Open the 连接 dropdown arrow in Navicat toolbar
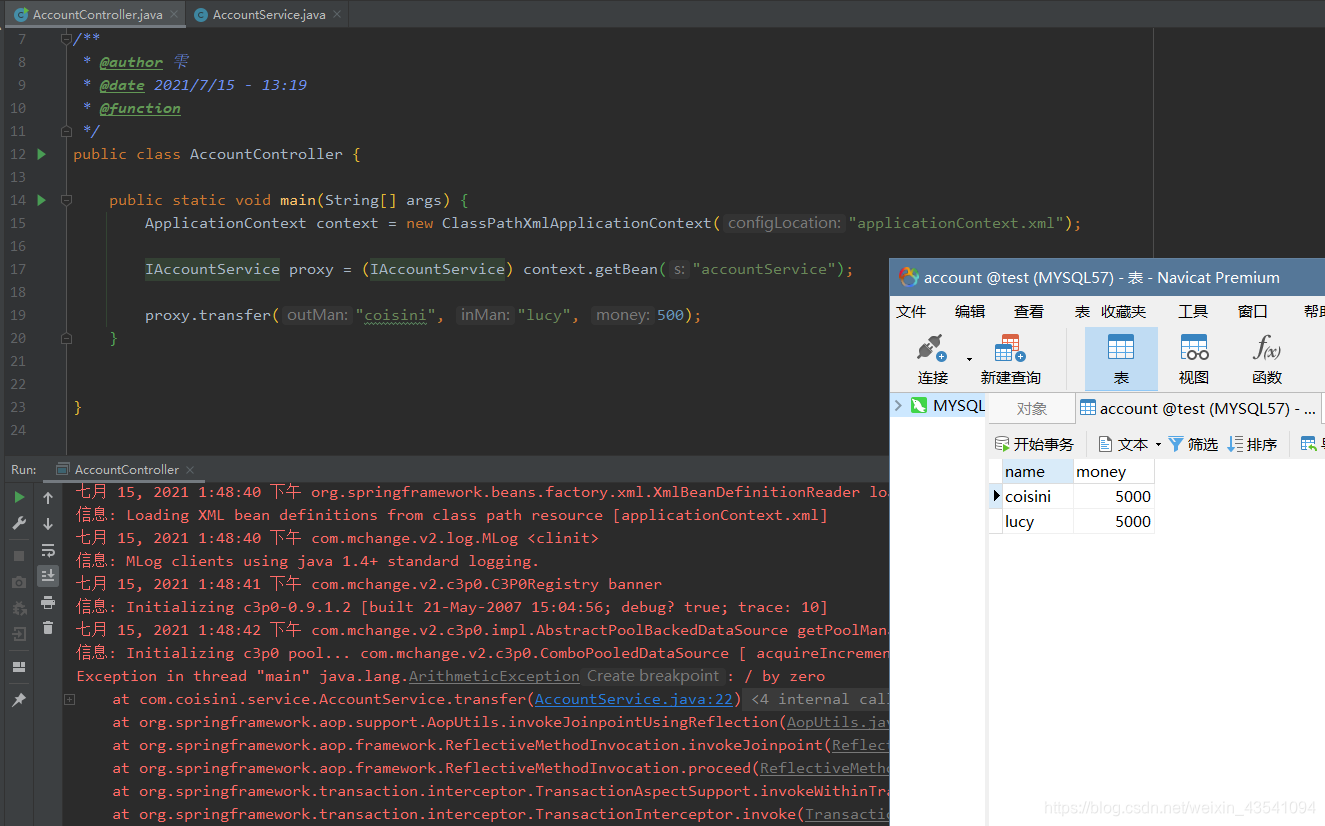1325x826 pixels. [969, 359]
